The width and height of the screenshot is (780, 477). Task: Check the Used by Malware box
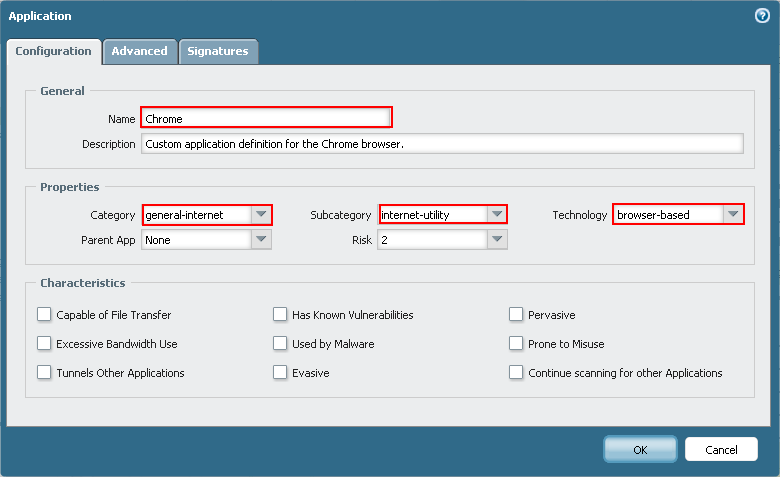pos(280,343)
